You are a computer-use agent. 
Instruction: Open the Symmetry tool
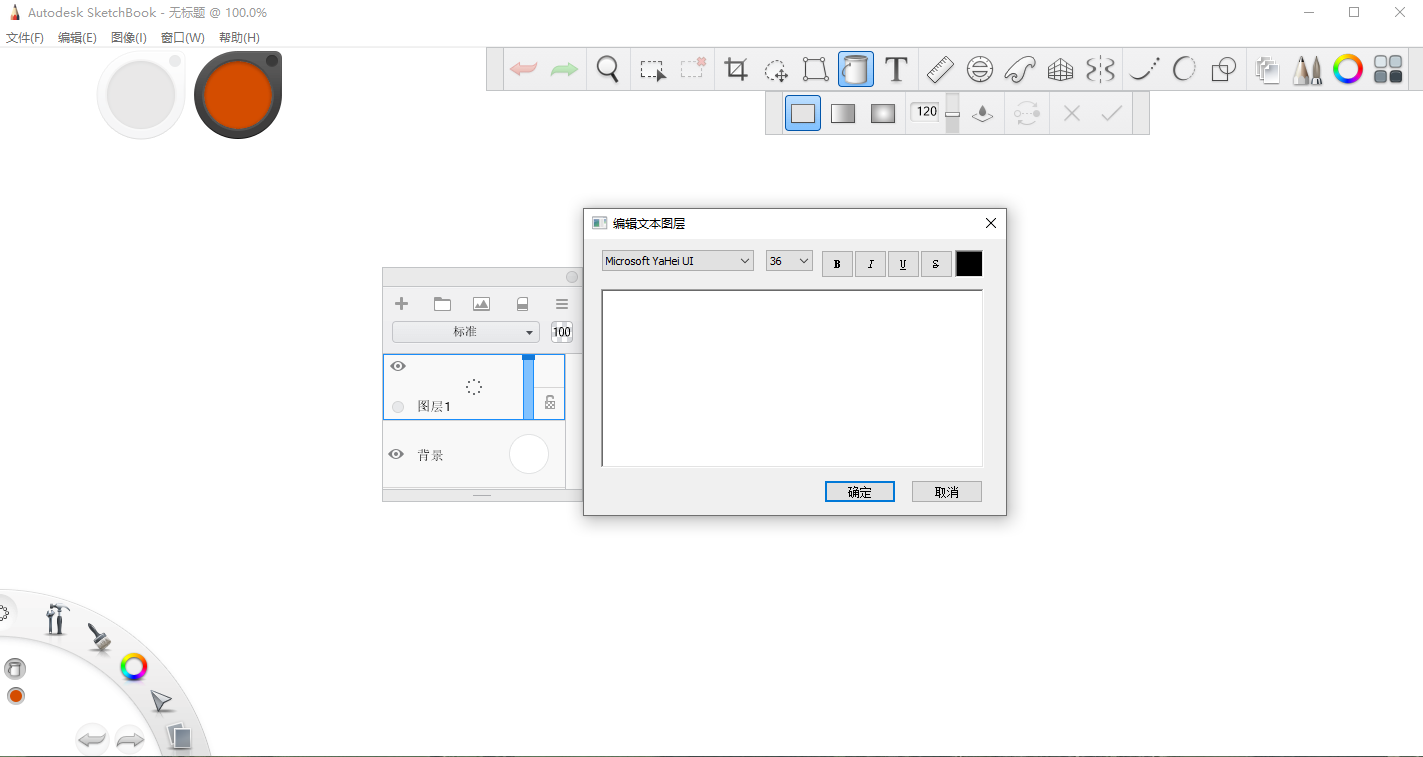pos(1100,69)
